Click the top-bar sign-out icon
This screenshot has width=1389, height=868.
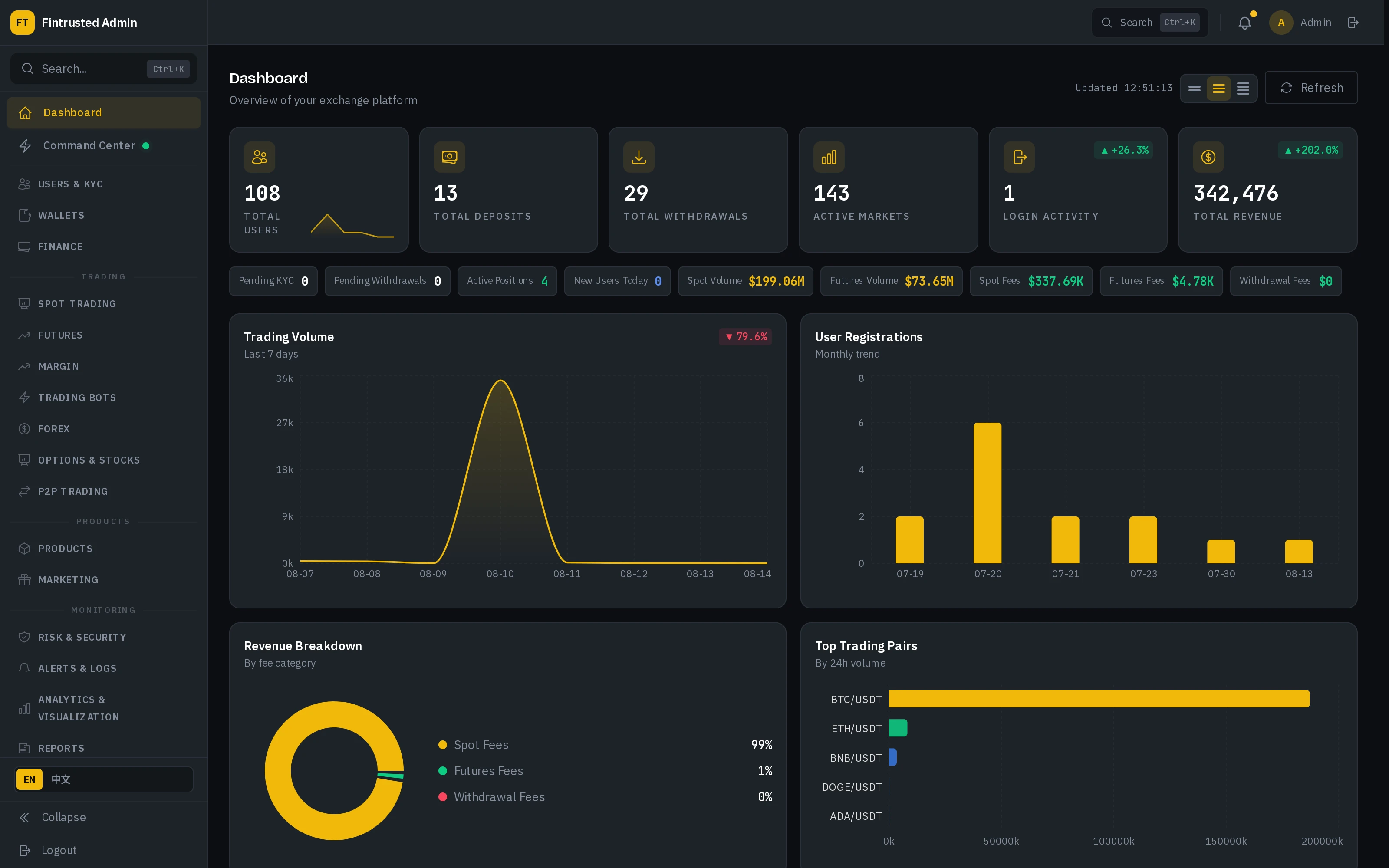pos(1353,23)
